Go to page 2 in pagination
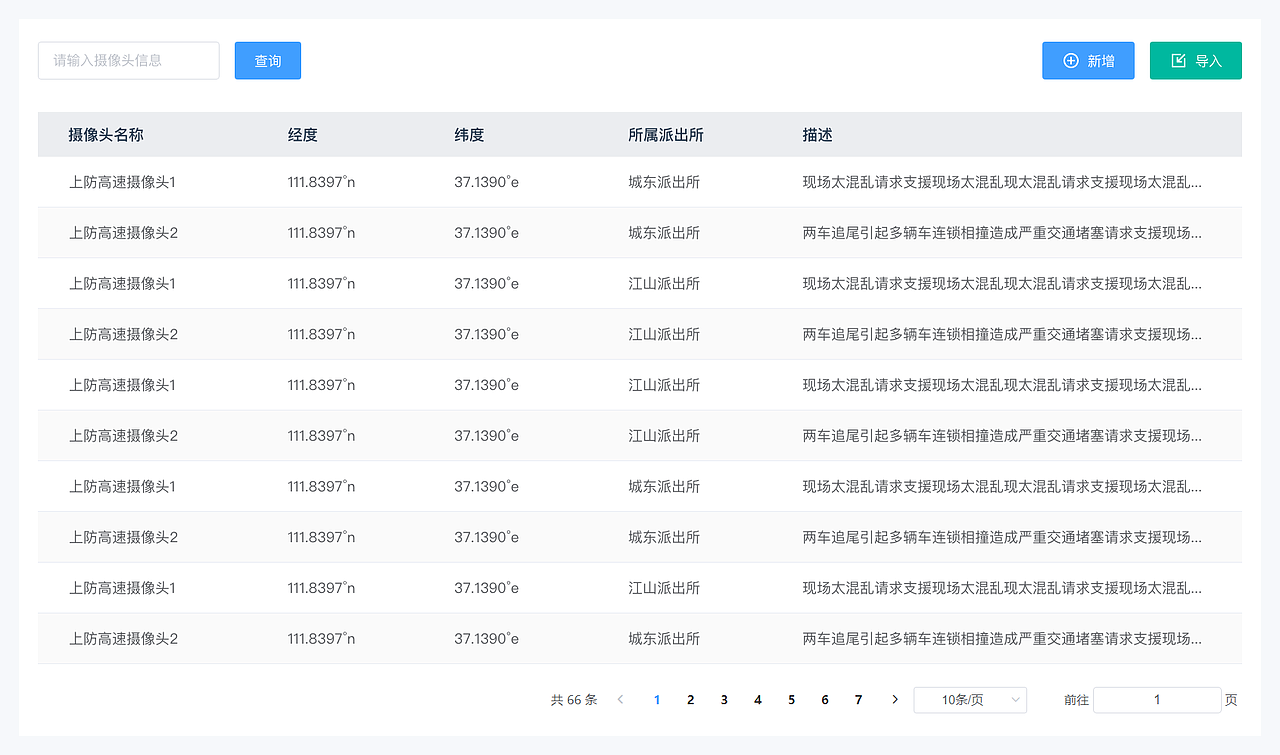Viewport: 1280px width, 755px height. [x=690, y=699]
